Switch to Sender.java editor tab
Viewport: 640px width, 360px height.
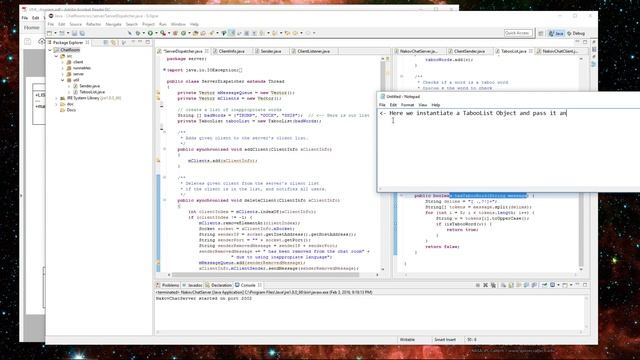[x=270, y=51]
